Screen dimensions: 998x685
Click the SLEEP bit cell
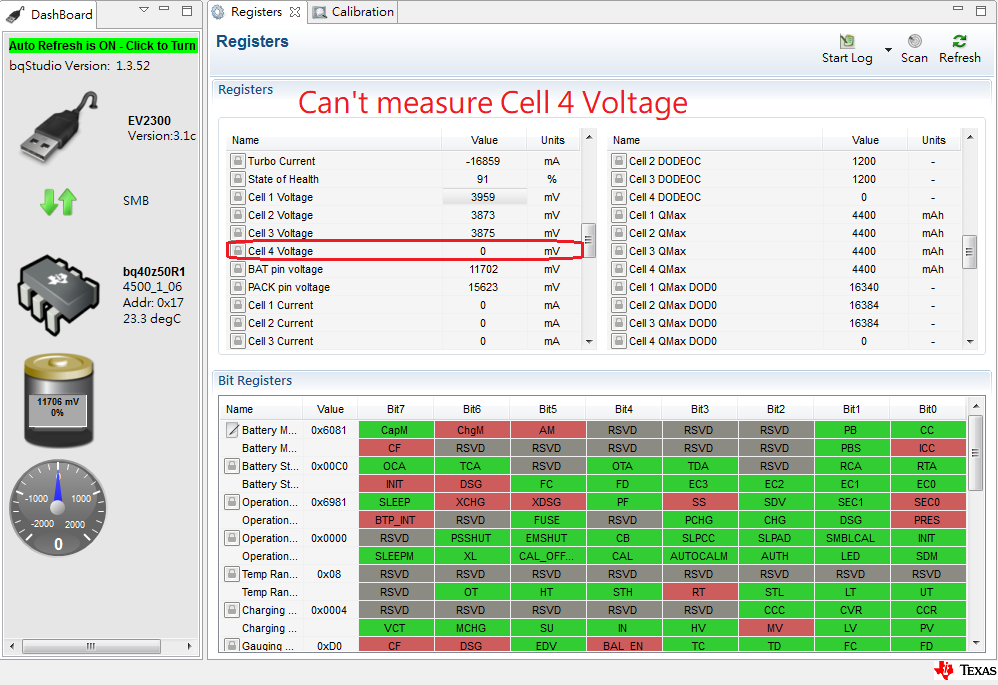click(395, 502)
